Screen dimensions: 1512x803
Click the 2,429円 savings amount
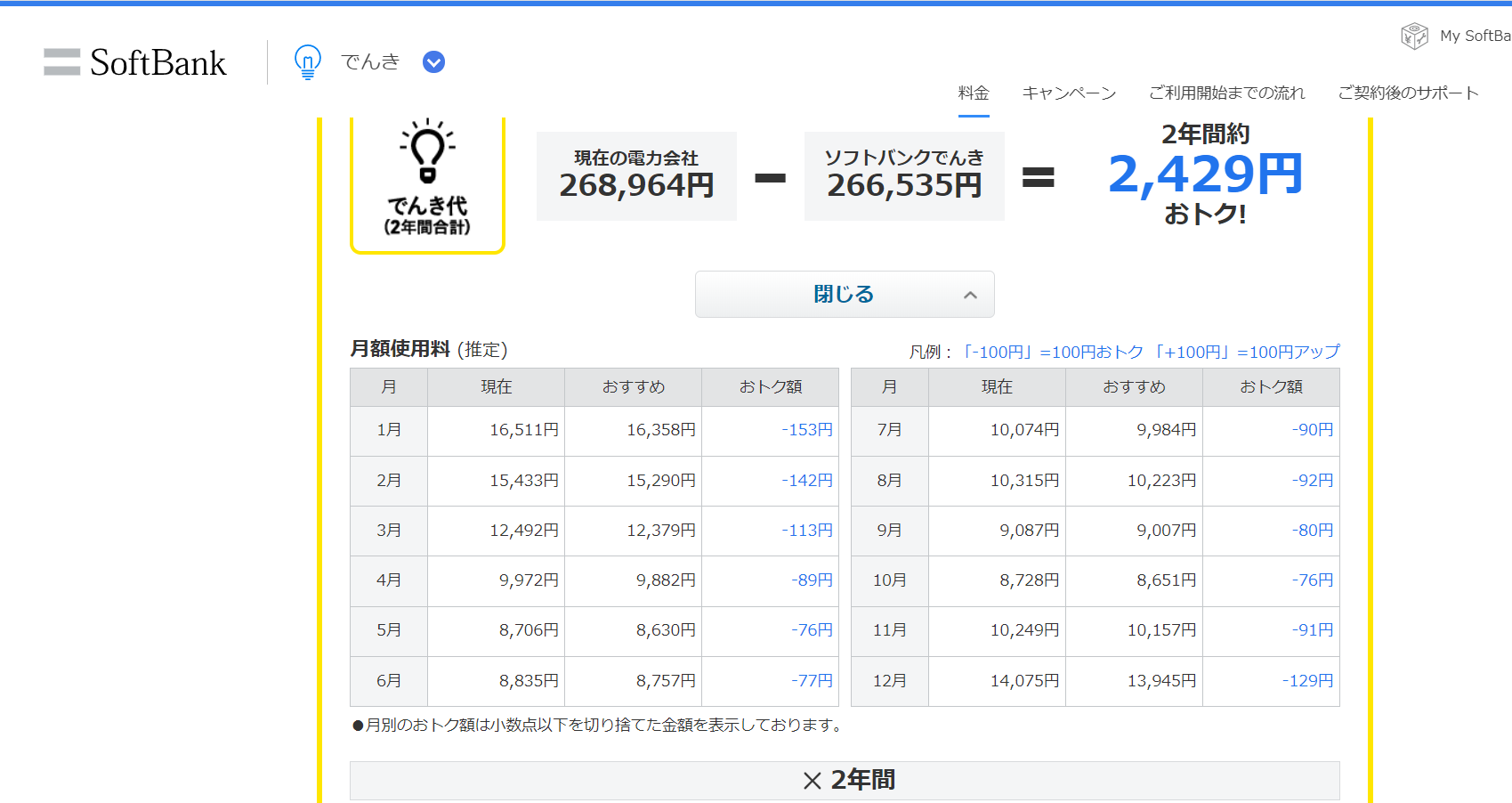click(1206, 174)
